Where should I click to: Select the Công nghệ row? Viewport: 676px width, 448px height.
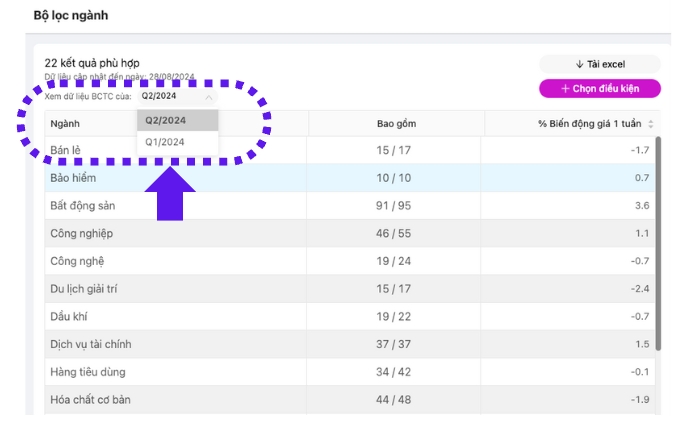tap(76, 261)
